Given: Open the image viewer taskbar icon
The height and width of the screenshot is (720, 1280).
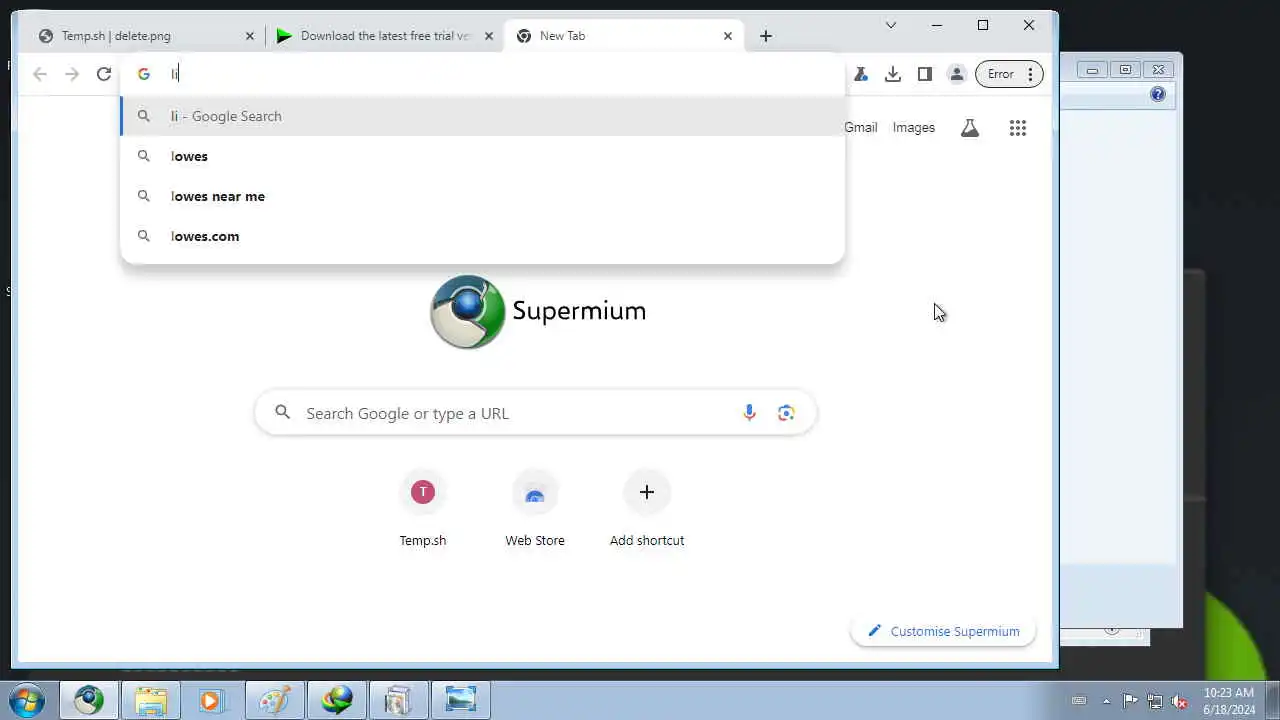Looking at the screenshot, I should coord(461,701).
